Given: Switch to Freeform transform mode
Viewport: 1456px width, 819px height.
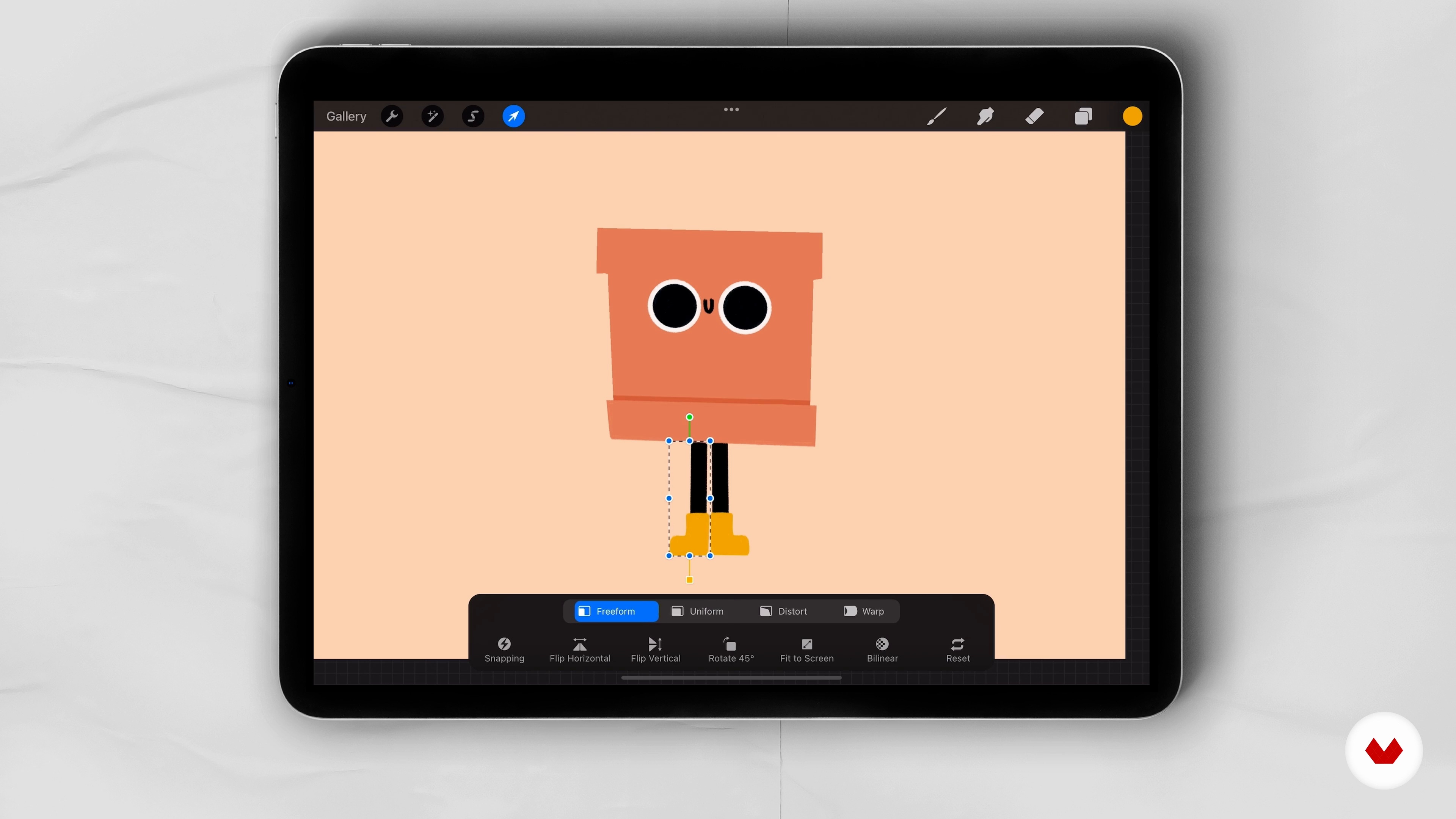Looking at the screenshot, I should (616, 611).
